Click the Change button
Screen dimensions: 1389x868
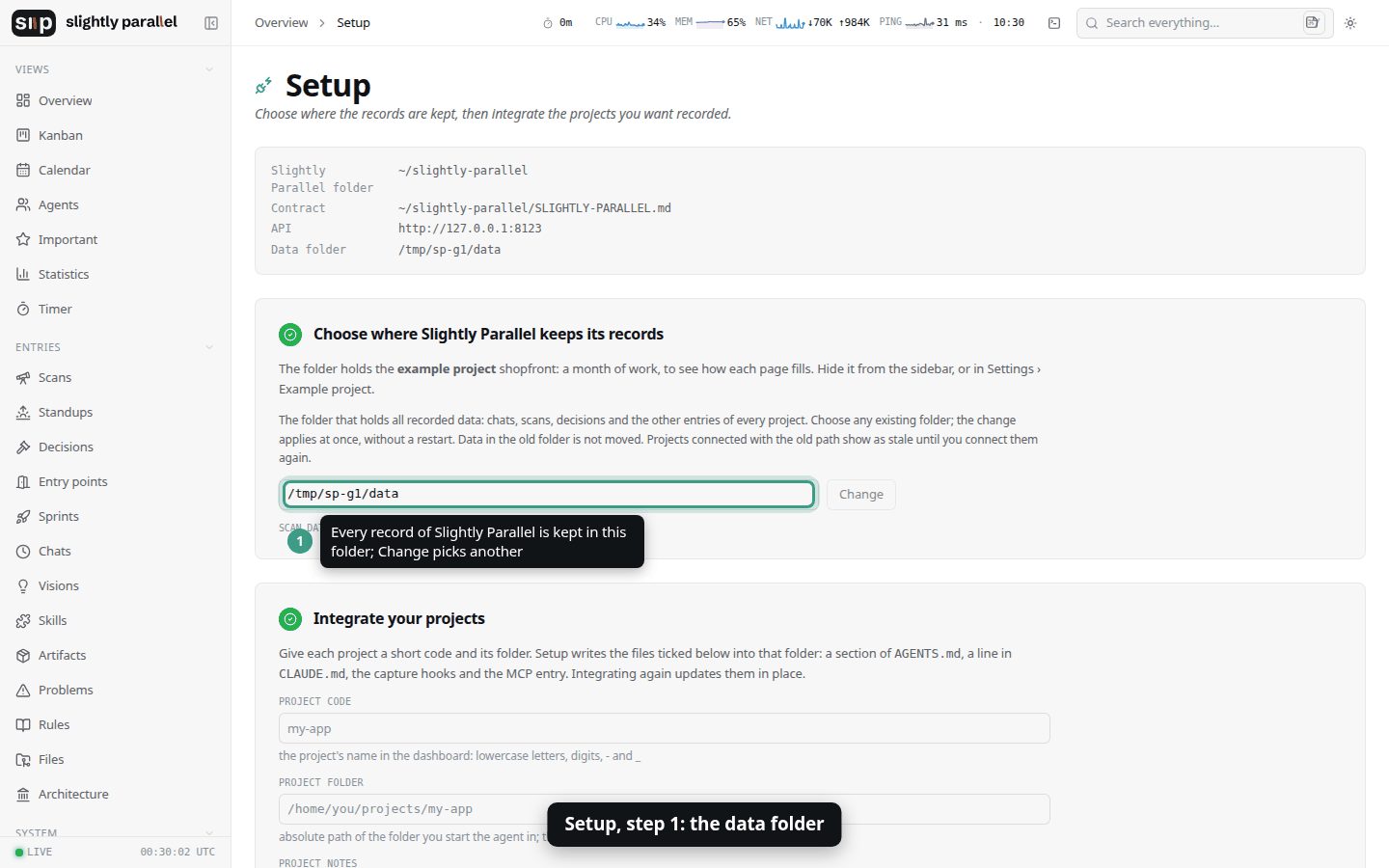pos(861,495)
